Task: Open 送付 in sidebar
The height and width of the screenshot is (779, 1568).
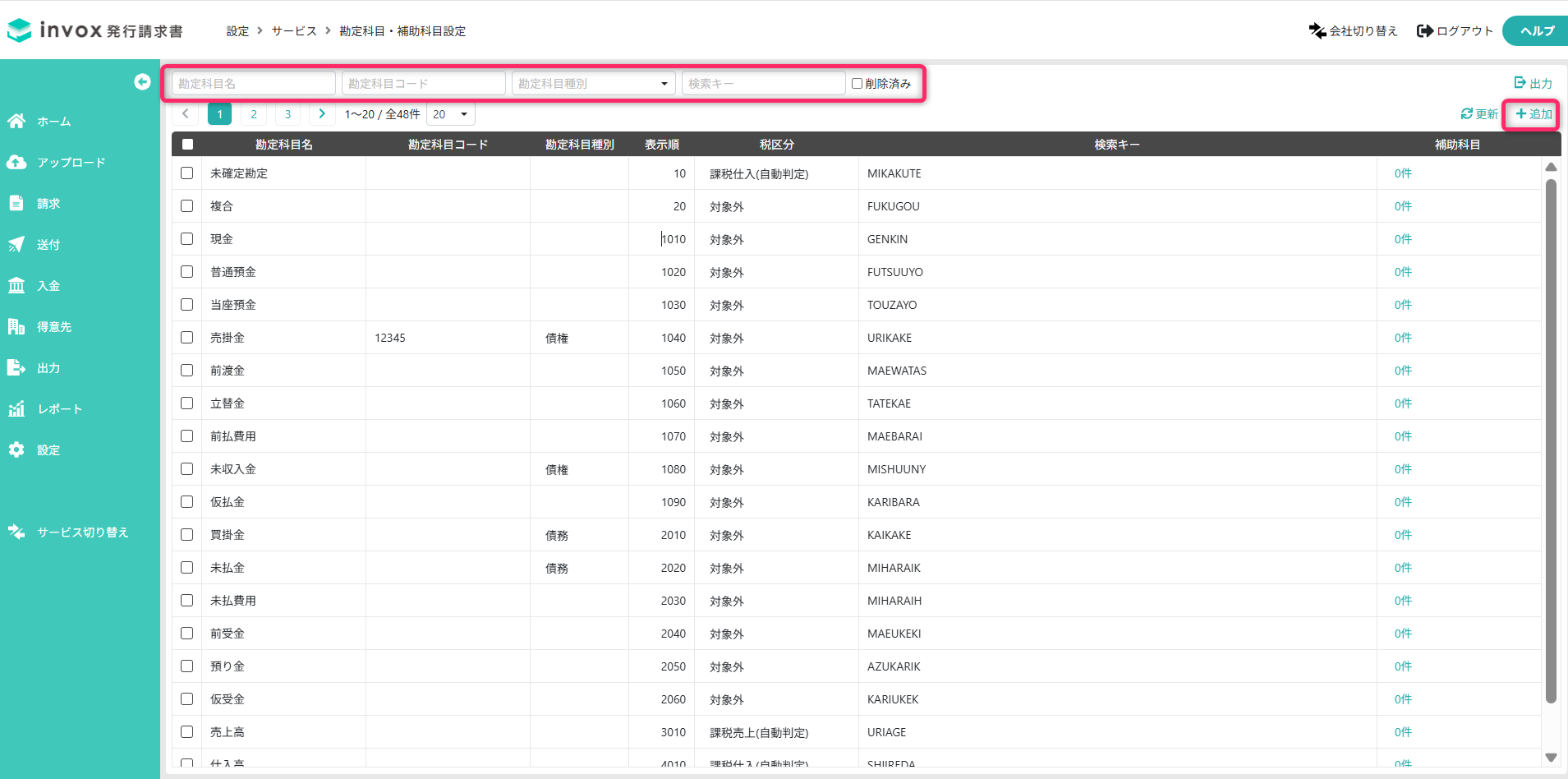Action: [x=34, y=245]
